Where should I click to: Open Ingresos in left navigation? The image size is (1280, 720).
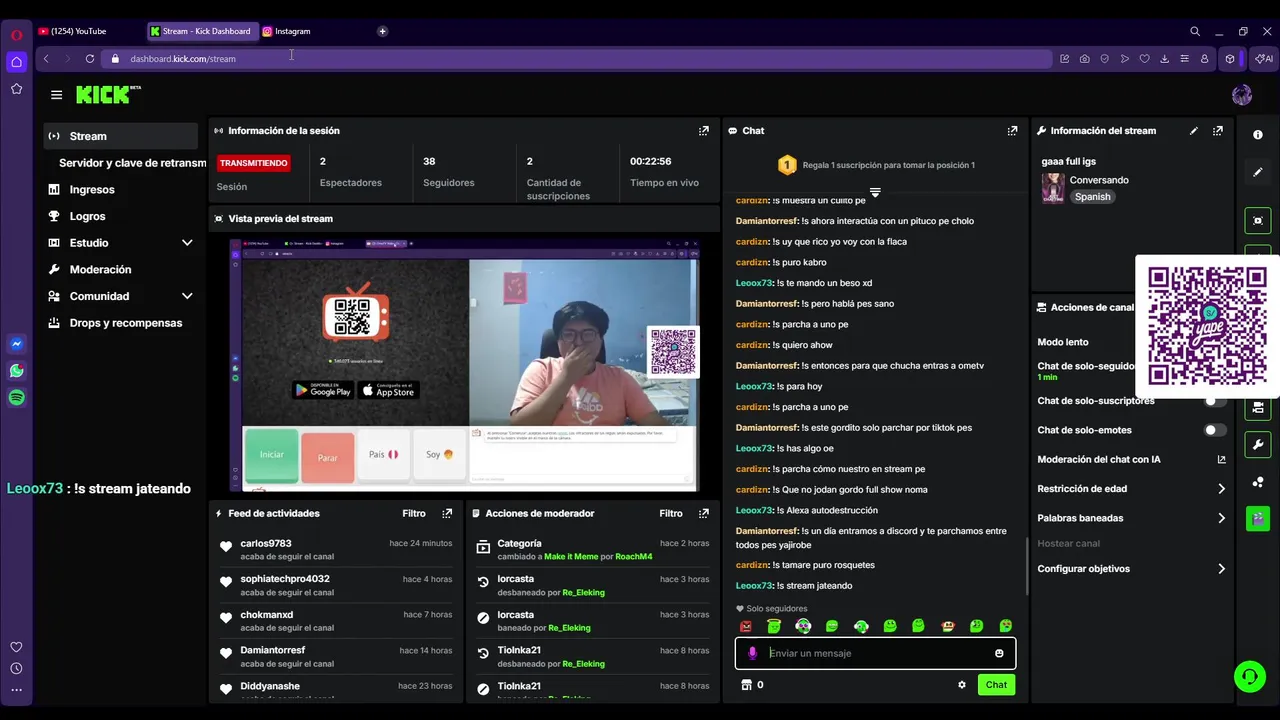pos(91,190)
